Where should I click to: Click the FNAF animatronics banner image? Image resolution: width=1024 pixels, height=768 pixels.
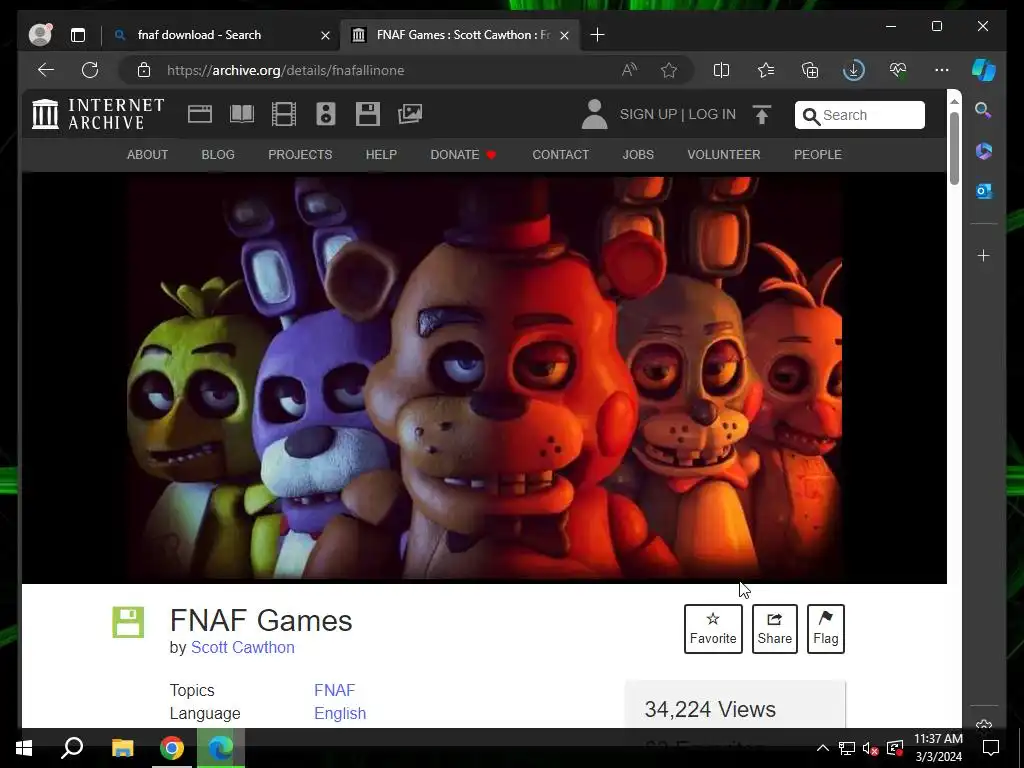(485, 377)
